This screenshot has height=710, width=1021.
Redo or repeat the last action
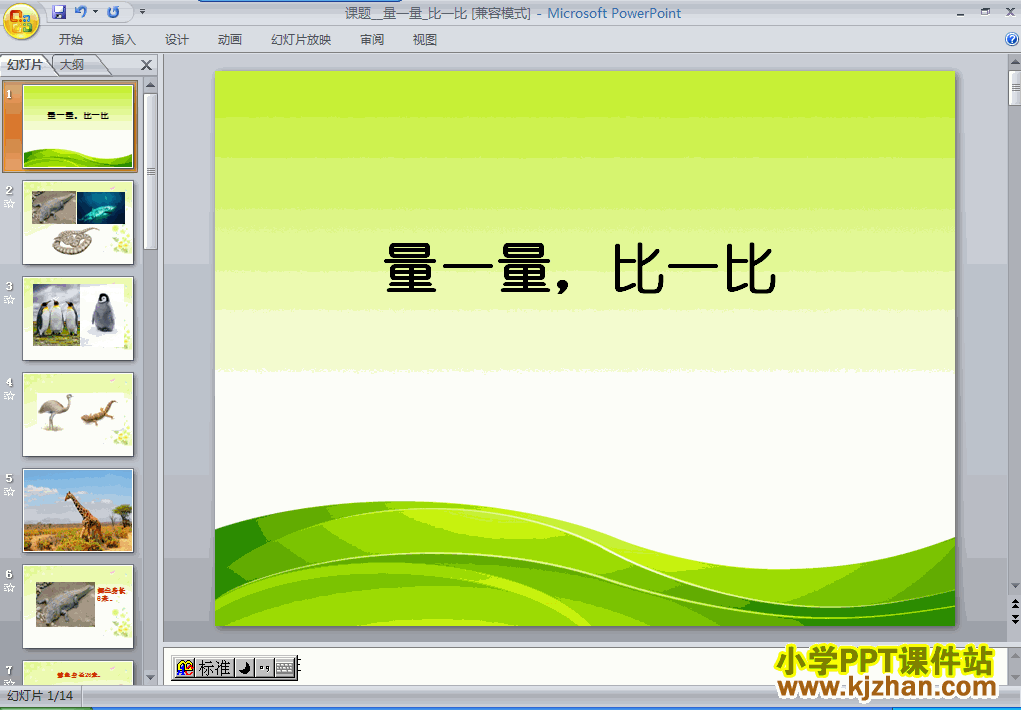[113, 12]
